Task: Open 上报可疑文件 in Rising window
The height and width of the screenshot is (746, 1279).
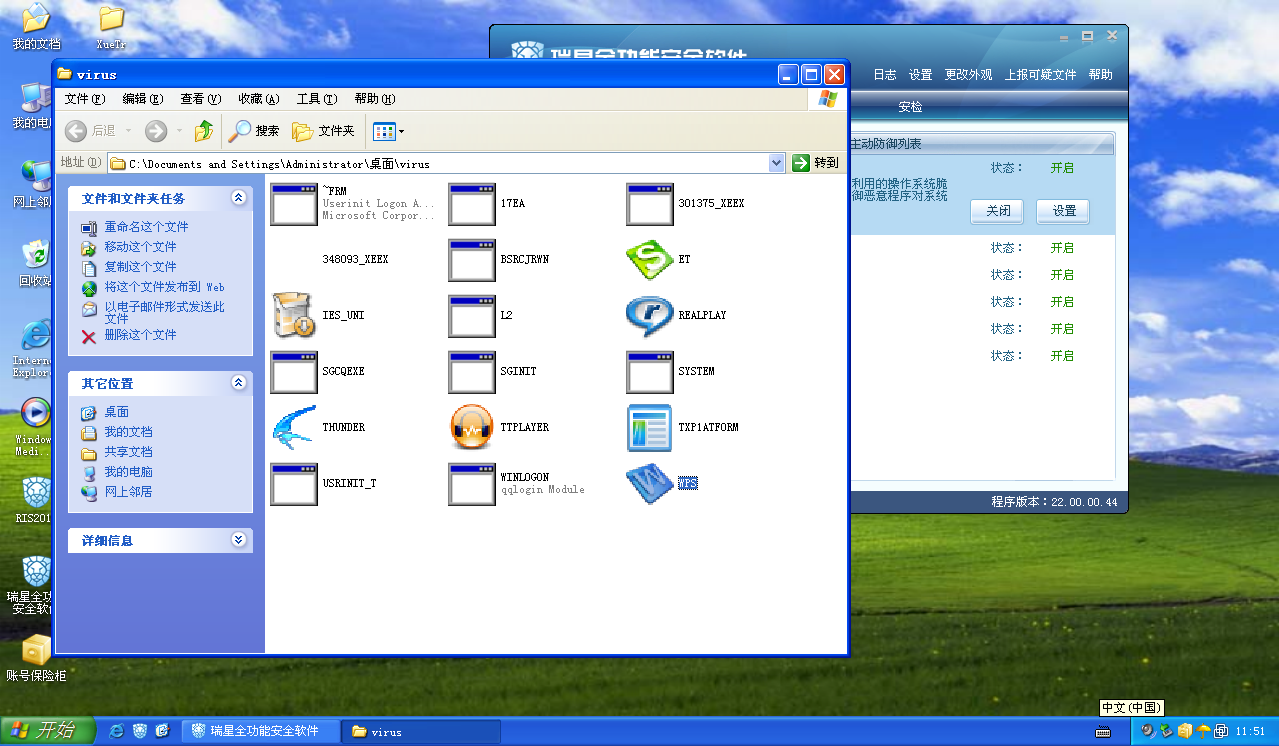Action: [1040, 75]
